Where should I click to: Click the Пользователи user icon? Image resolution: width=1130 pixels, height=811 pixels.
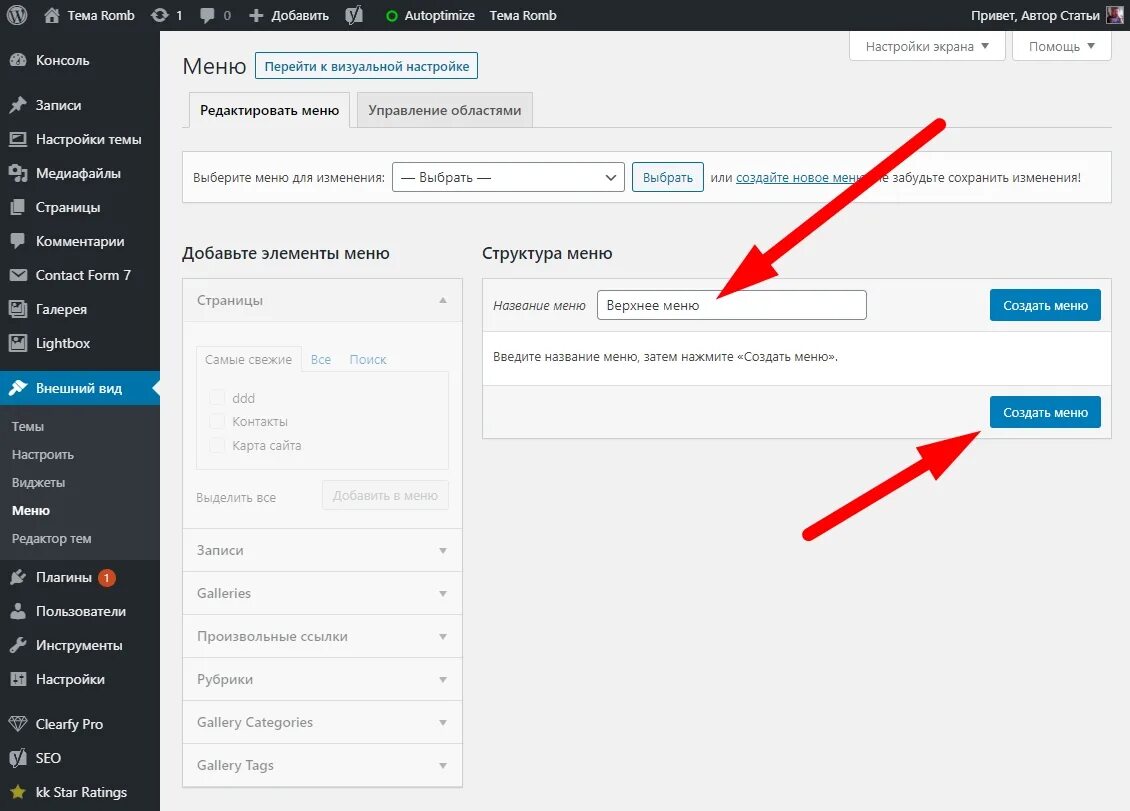pos(18,611)
